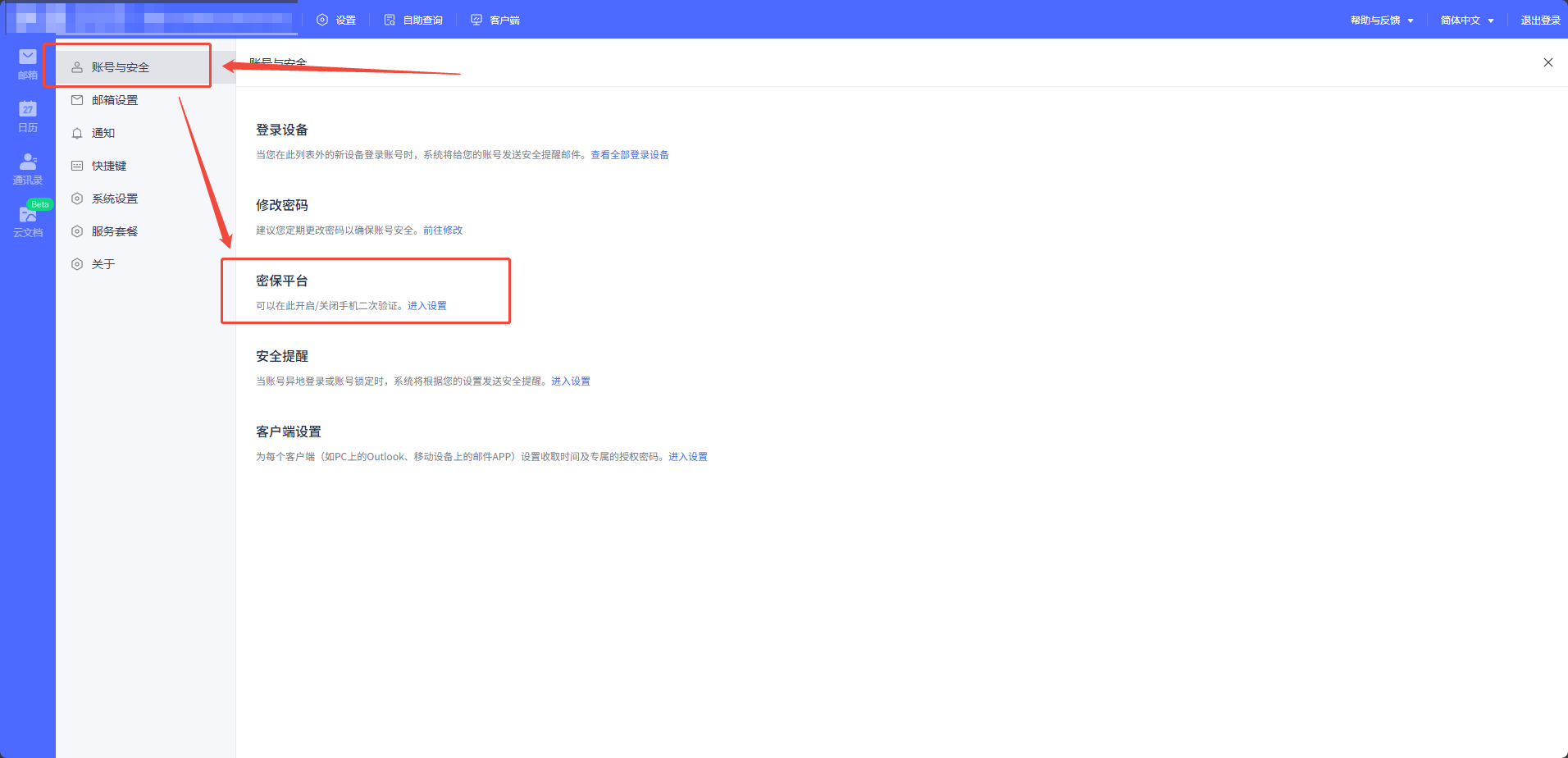Click the 登录设备 section heading
The height and width of the screenshot is (758, 1568).
pos(282,130)
